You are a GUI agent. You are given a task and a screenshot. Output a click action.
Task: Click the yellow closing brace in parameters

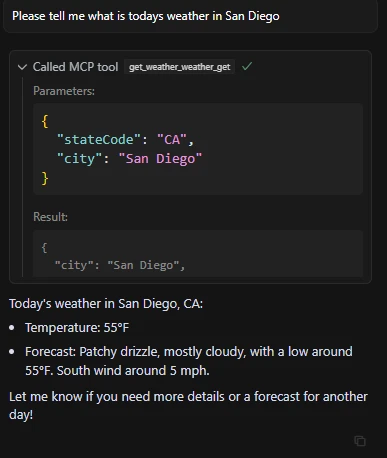pyautogui.click(x=45, y=178)
